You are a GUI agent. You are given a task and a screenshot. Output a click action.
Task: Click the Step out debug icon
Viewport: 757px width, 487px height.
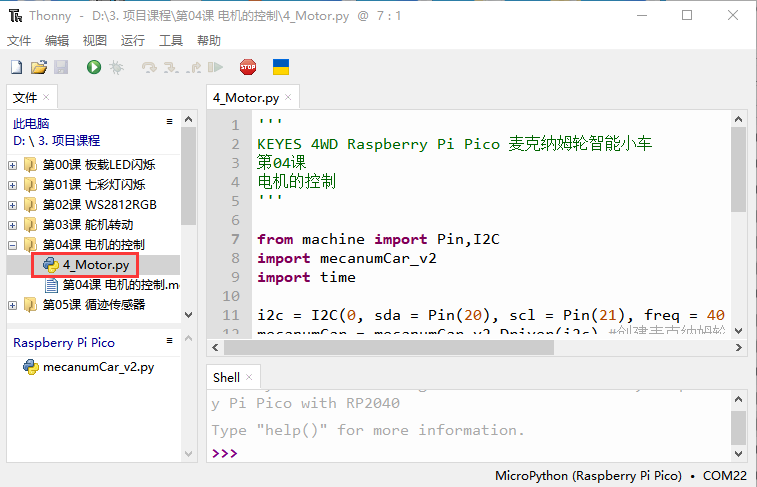pos(194,67)
